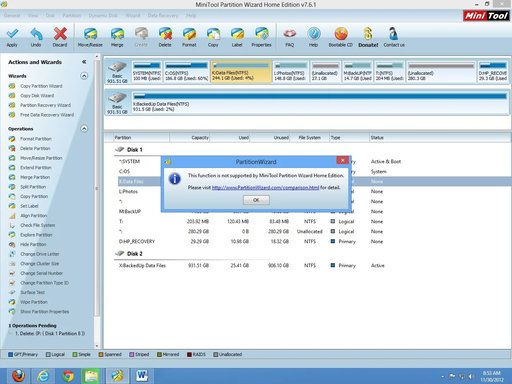The height and width of the screenshot is (384, 512).
Task: Collapse the Actions and Wizards panel
Action: (84, 62)
